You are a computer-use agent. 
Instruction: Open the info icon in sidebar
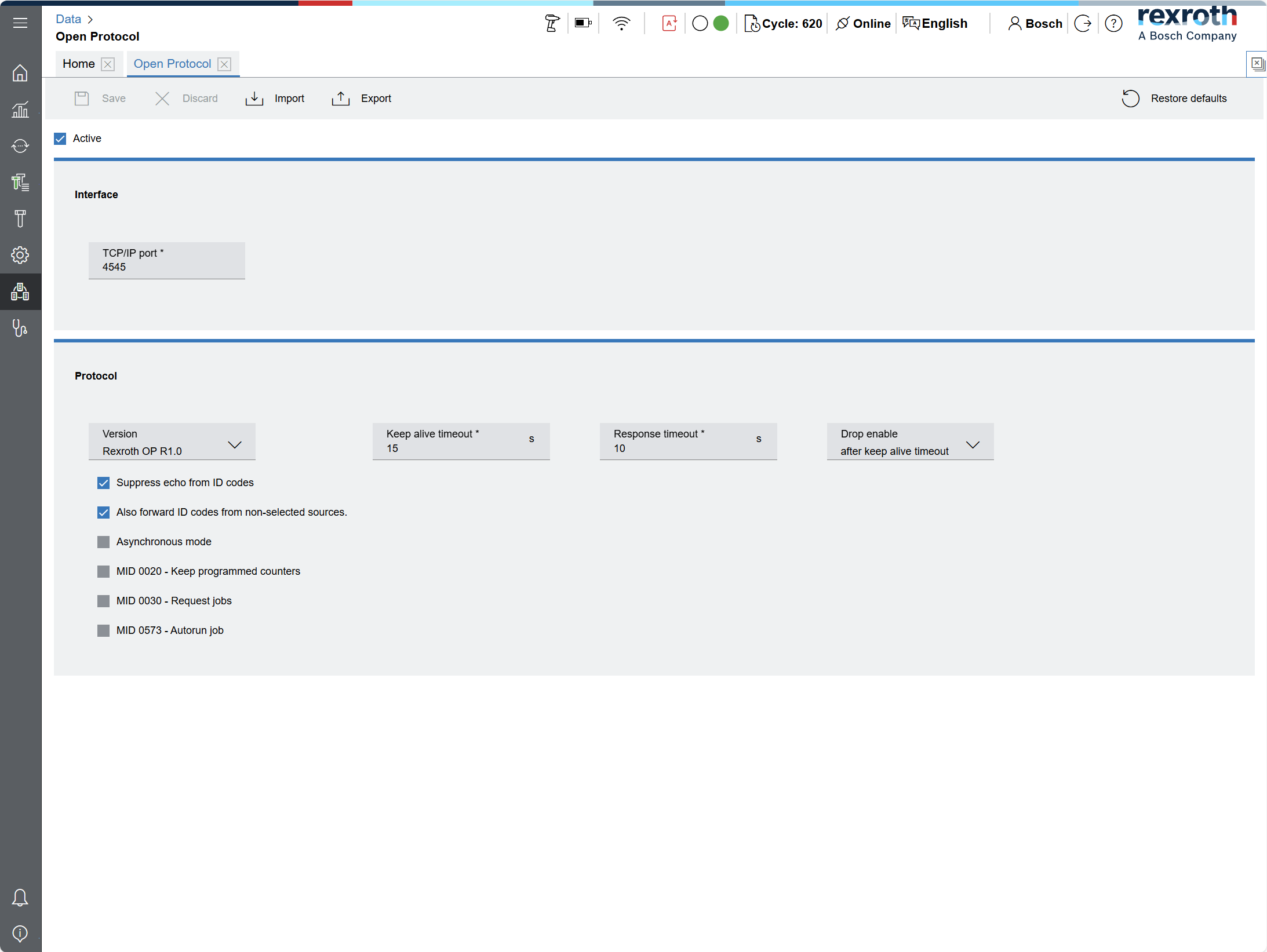coord(20,933)
